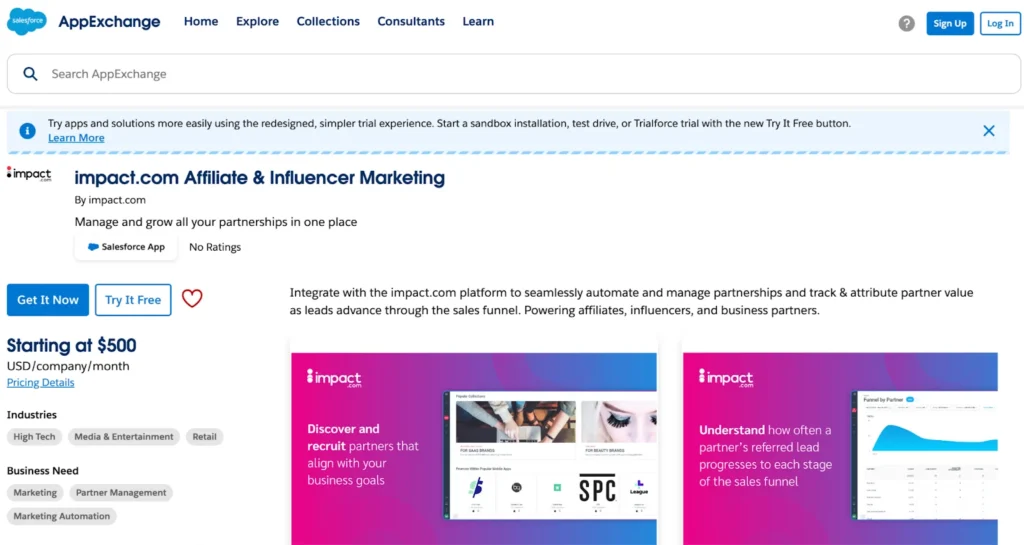Select the High Tech industry tag
The width and height of the screenshot is (1024, 545).
(35, 437)
